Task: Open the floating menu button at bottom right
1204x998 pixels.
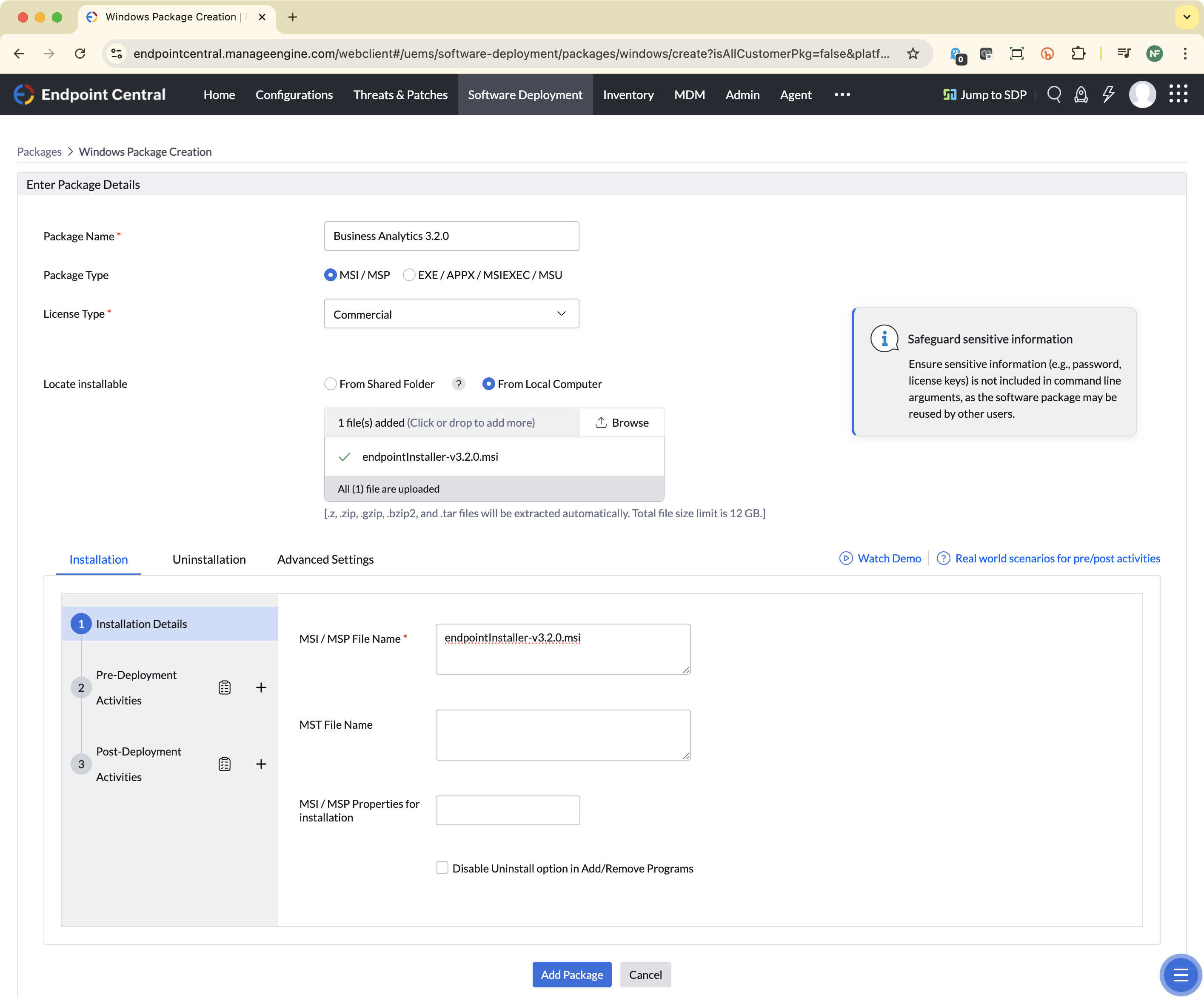Action: tap(1180, 974)
